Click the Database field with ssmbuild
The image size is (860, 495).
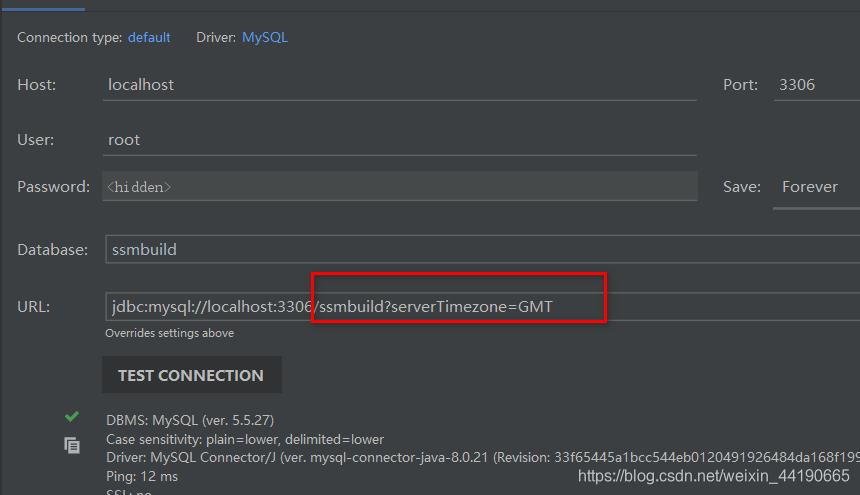coord(483,249)
